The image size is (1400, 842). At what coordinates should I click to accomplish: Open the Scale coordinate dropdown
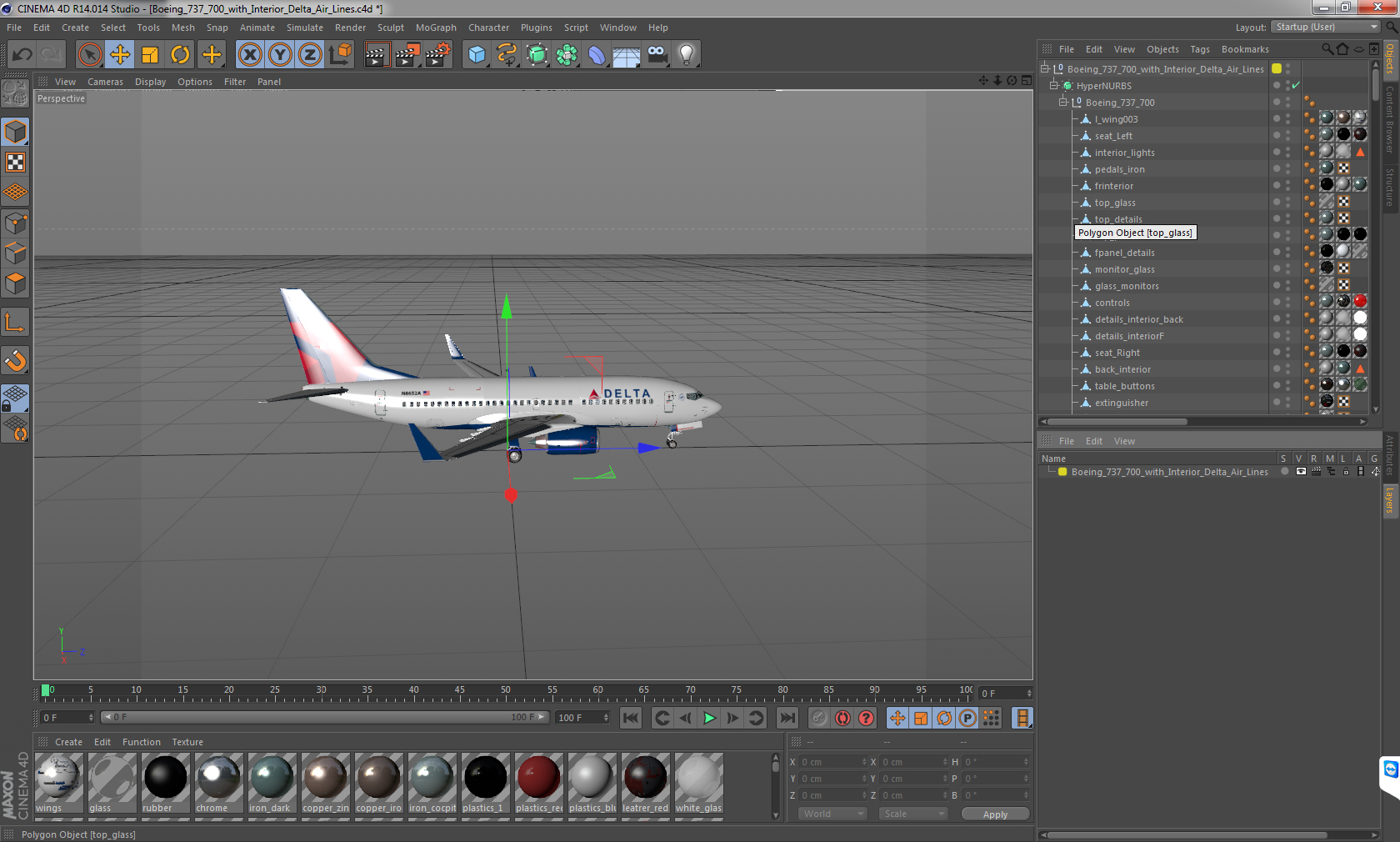pyautogui.click(x=914, y=814)
